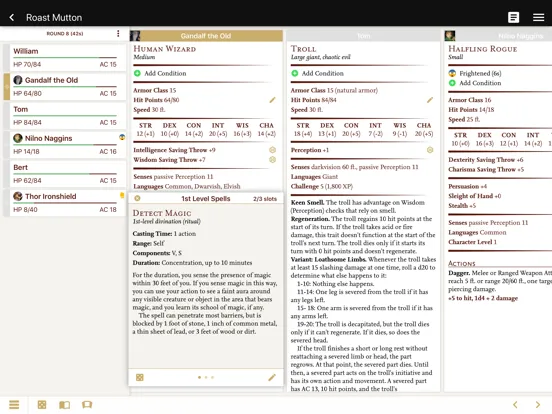Open the compendium book icon in toolbar
The width and height of the screenshot is (552, 414).
pyautogui.click(x=64, y=404)
